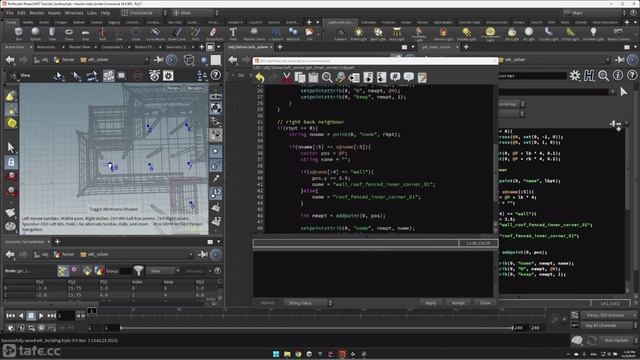
Task: Select the Sphere shelf tool
Action: [x=36, y=33]
